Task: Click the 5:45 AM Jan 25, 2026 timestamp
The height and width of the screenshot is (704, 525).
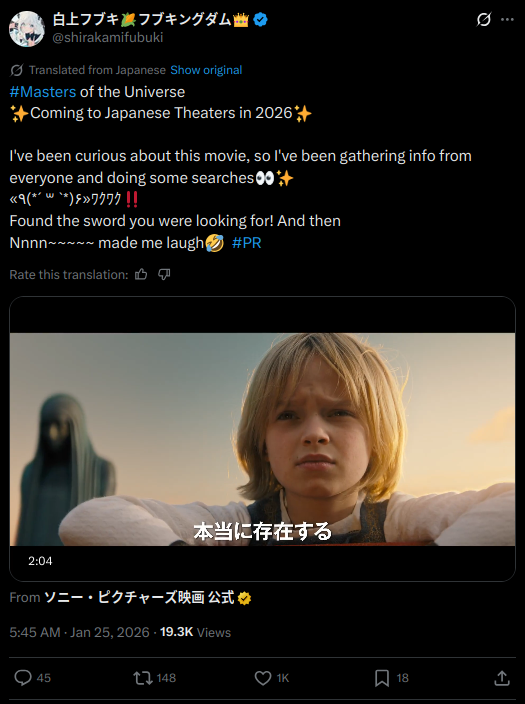Action: tap(79, 632)
